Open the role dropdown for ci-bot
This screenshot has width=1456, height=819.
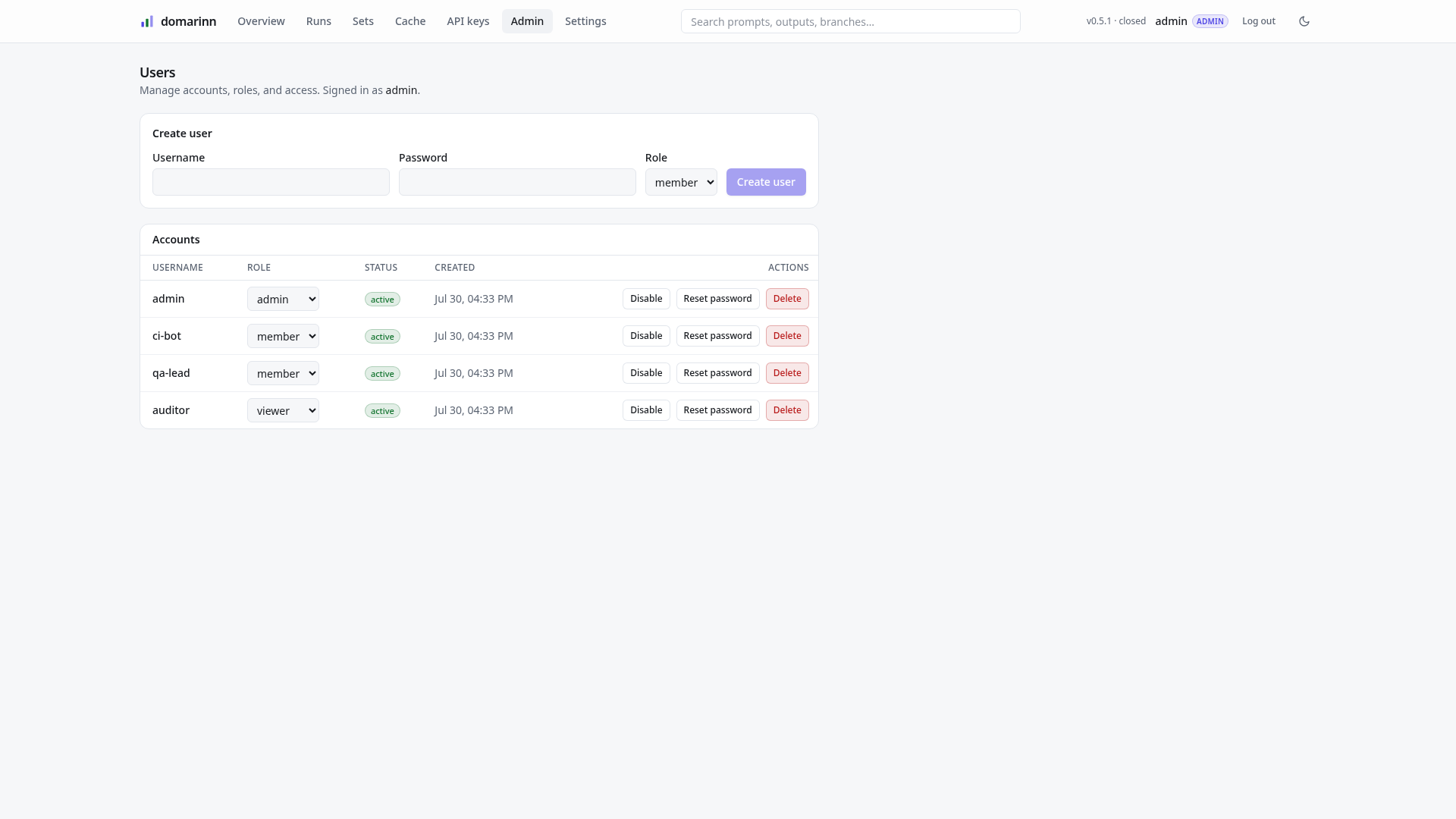(283, 336)
